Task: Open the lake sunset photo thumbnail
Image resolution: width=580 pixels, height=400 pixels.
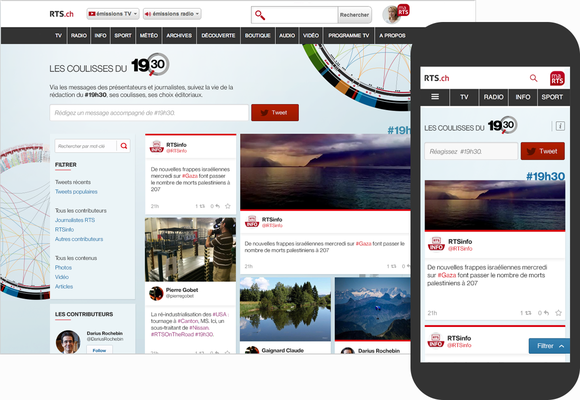Action: tap(325, 172)
